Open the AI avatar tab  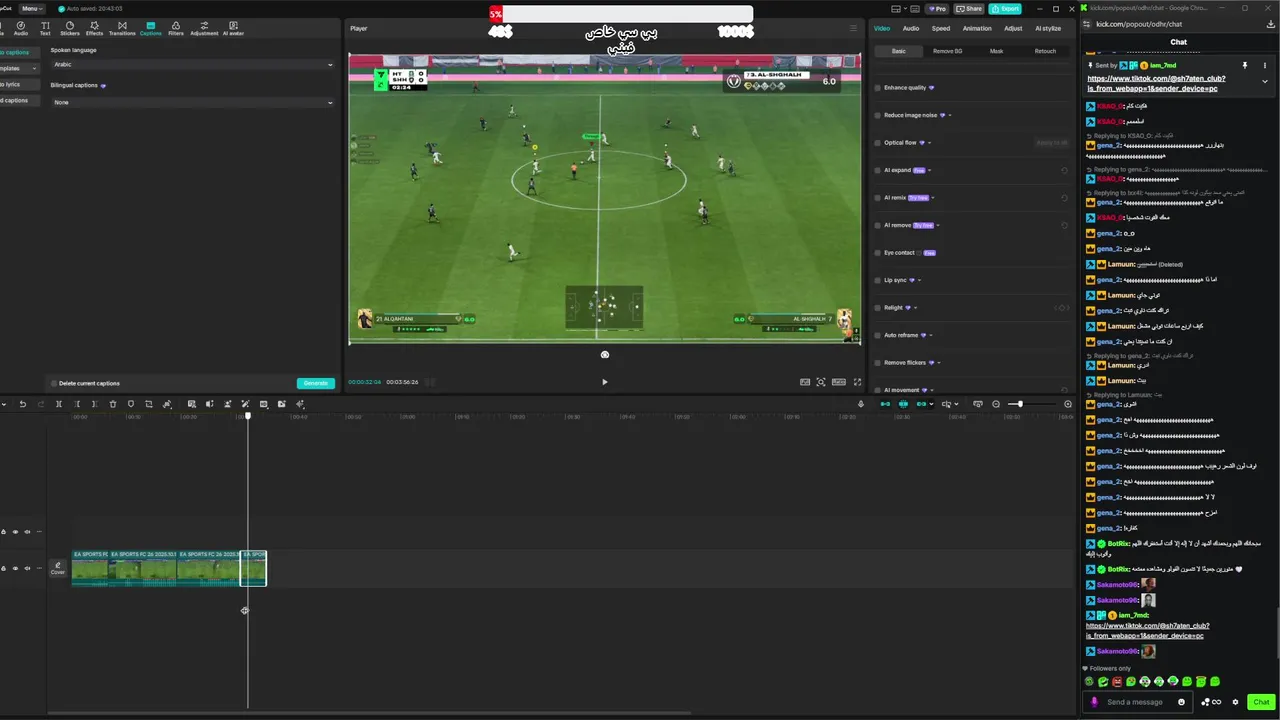click(x=233, y=28)
